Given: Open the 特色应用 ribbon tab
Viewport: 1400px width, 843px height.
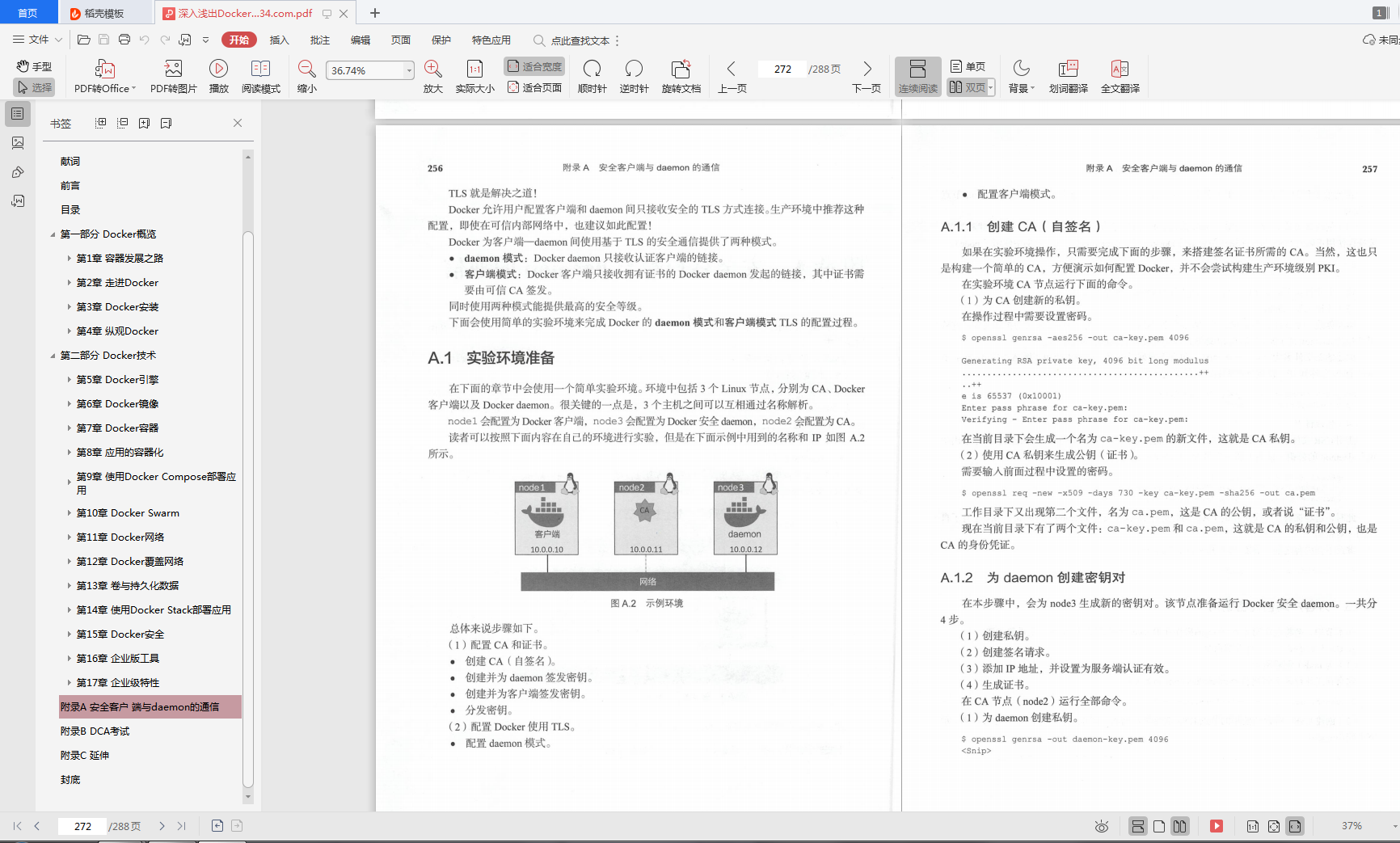Looking at the screenshot, I should 491,40.
